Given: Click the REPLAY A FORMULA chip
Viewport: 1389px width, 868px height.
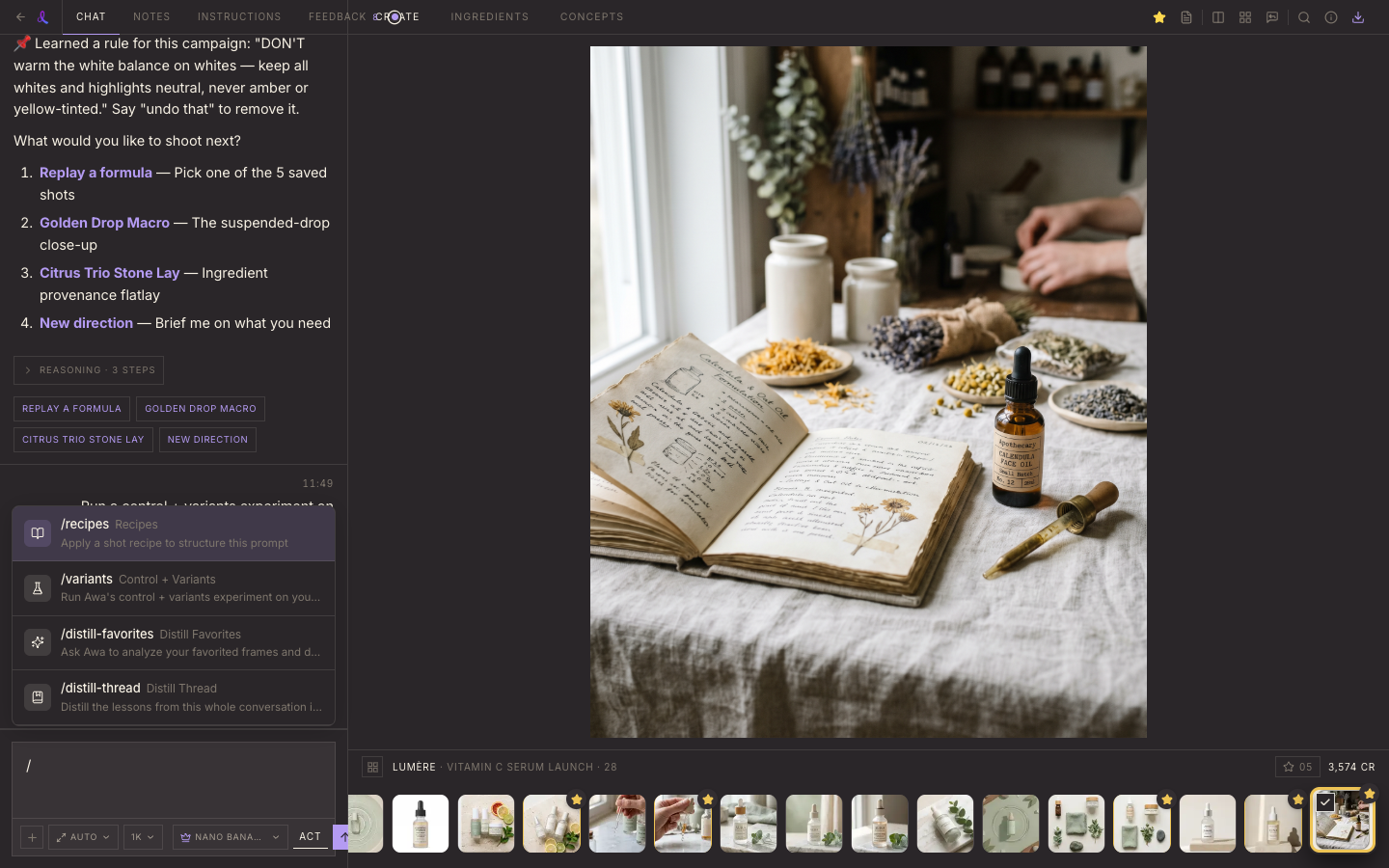Looking at the screenshot, I should coord(71,409).
